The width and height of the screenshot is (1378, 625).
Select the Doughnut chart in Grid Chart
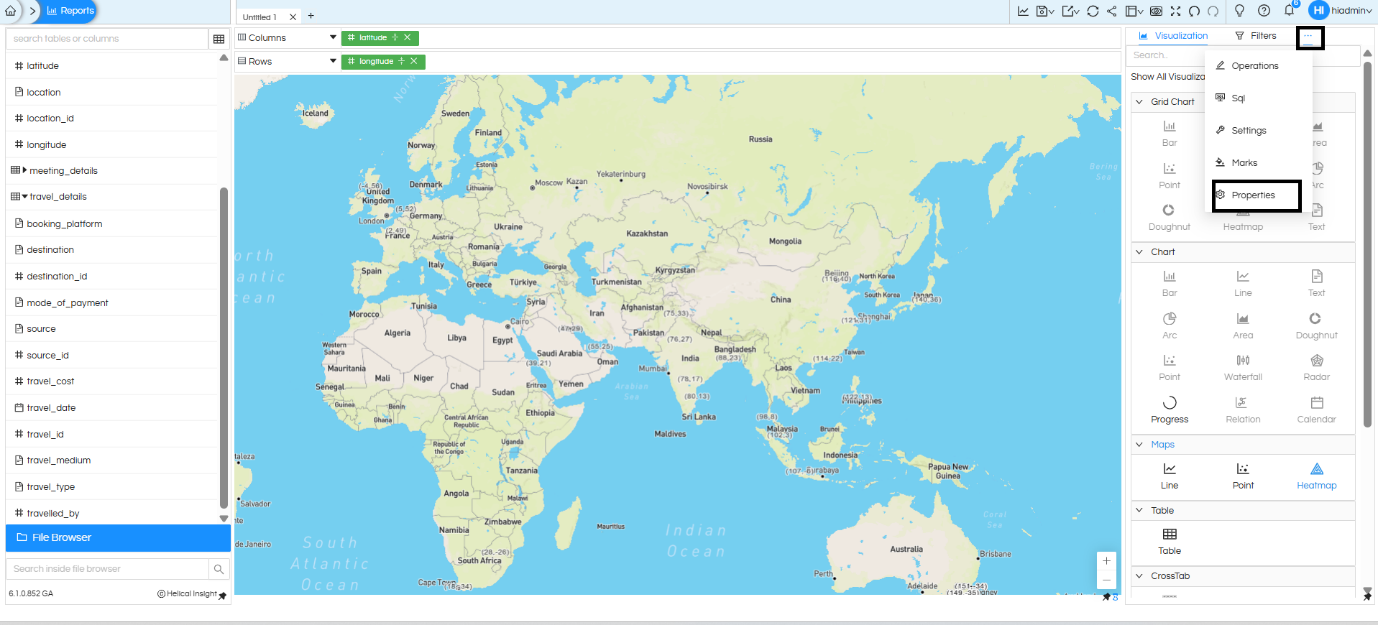point(1169,217)
